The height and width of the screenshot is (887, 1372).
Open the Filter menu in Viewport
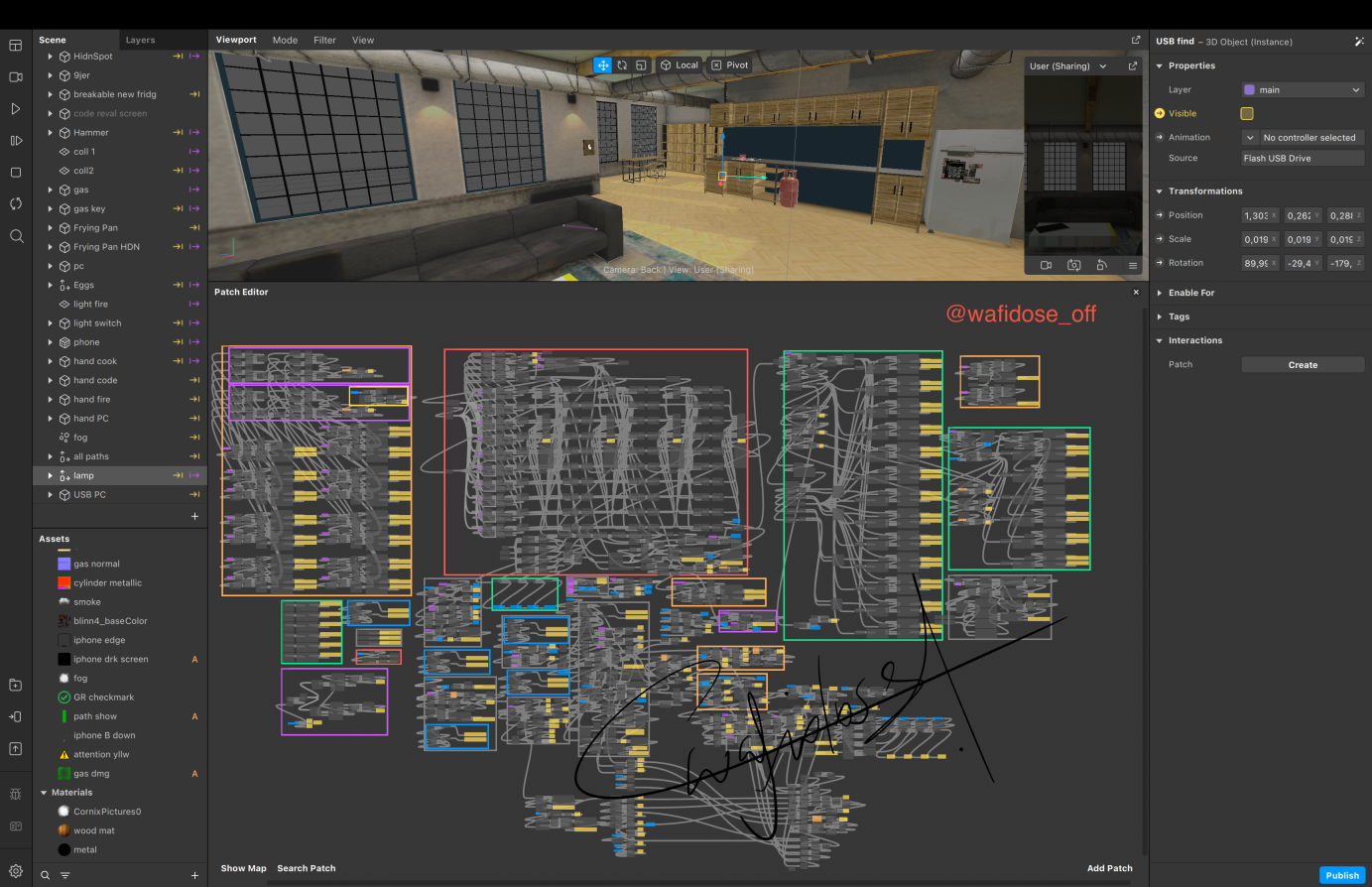(324, 41)
